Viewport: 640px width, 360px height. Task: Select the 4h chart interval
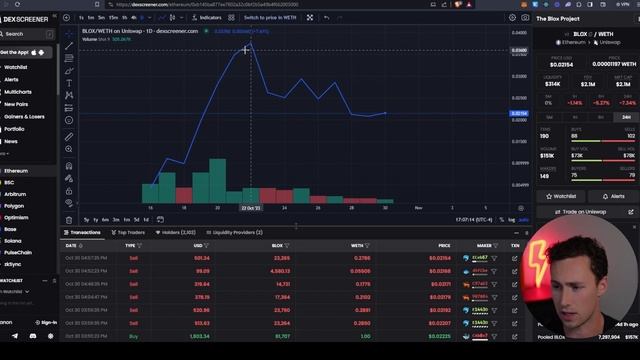coord(133,18)
